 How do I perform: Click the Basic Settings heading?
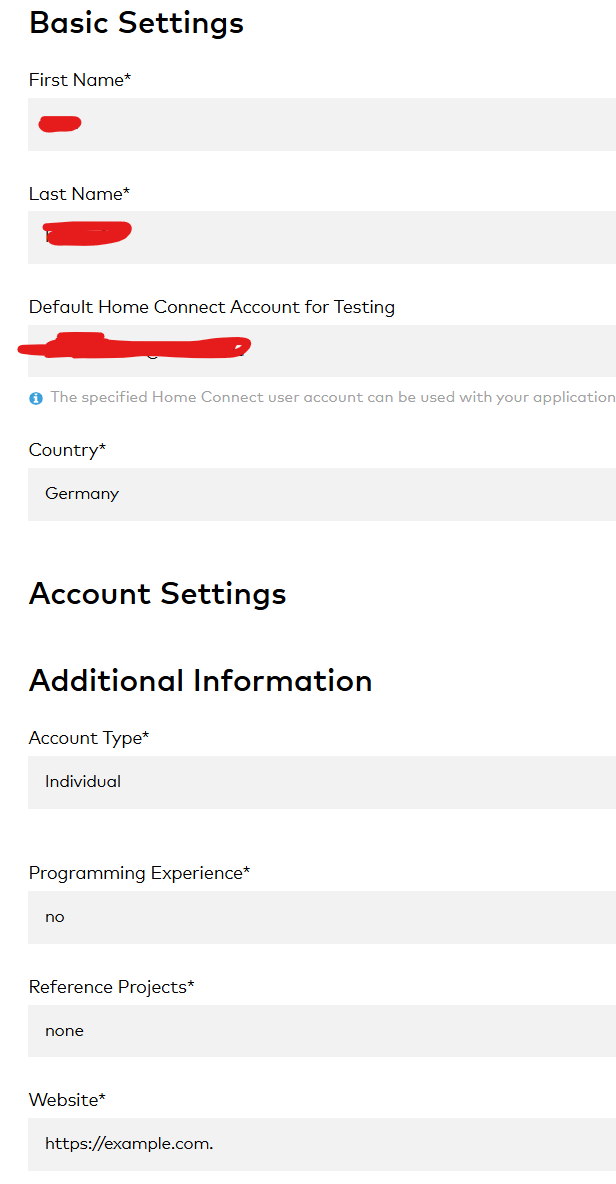137,23
